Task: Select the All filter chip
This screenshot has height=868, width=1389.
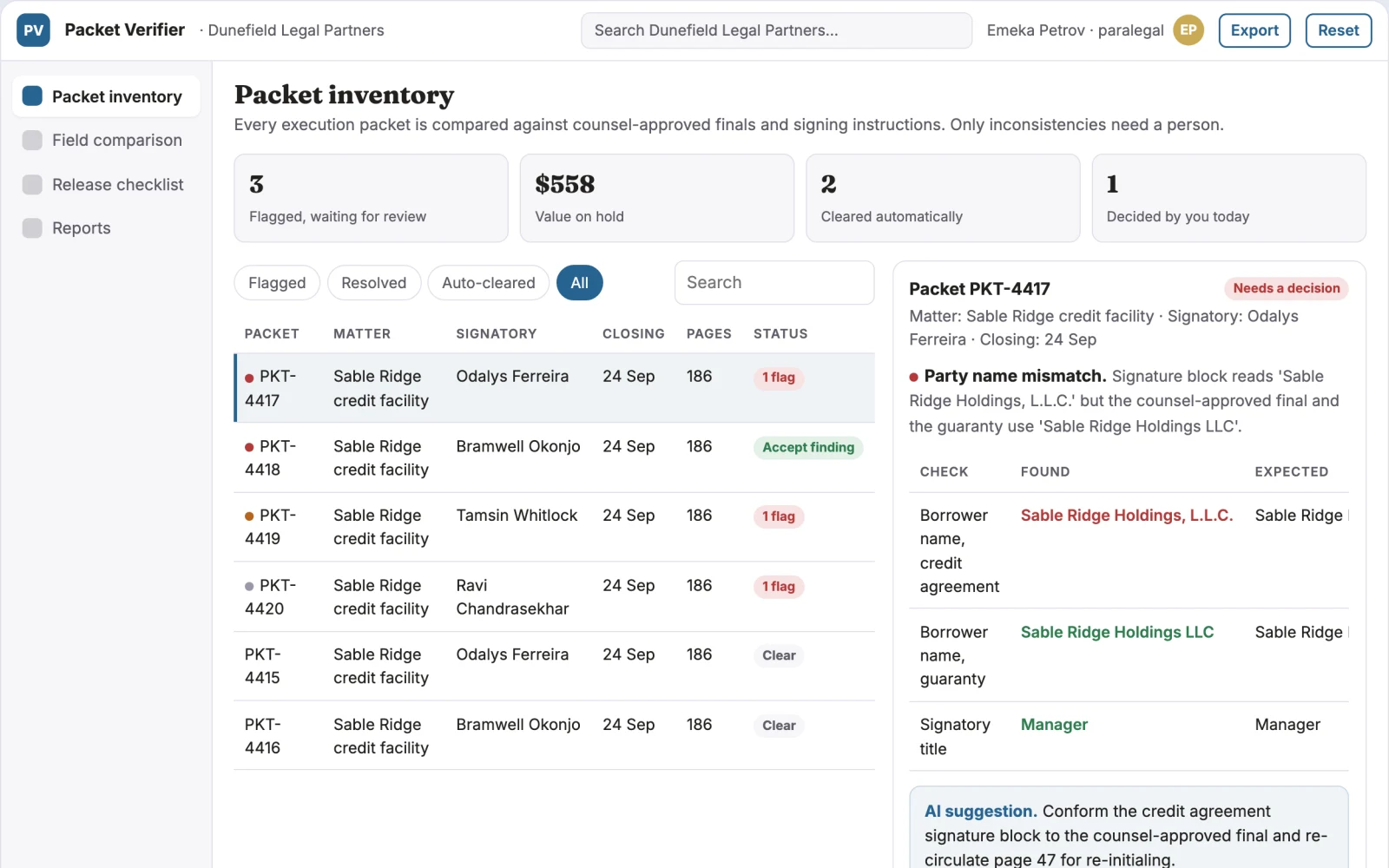Action: (x=580, y=283)
